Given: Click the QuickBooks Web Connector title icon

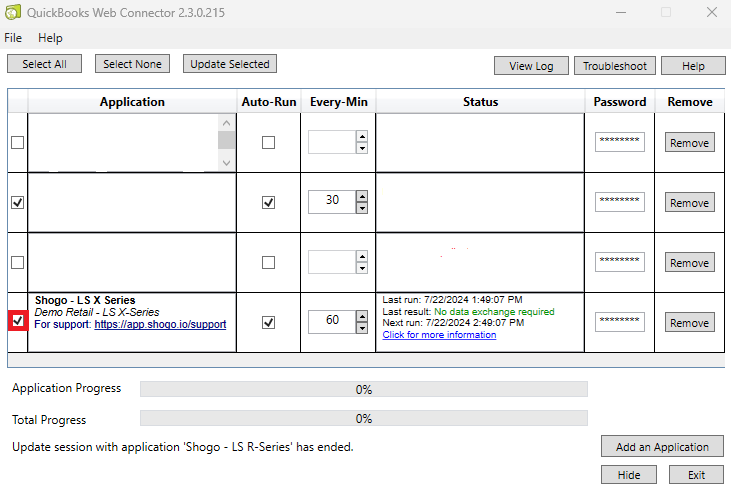Looking at the screenshot, I should 13,12.
